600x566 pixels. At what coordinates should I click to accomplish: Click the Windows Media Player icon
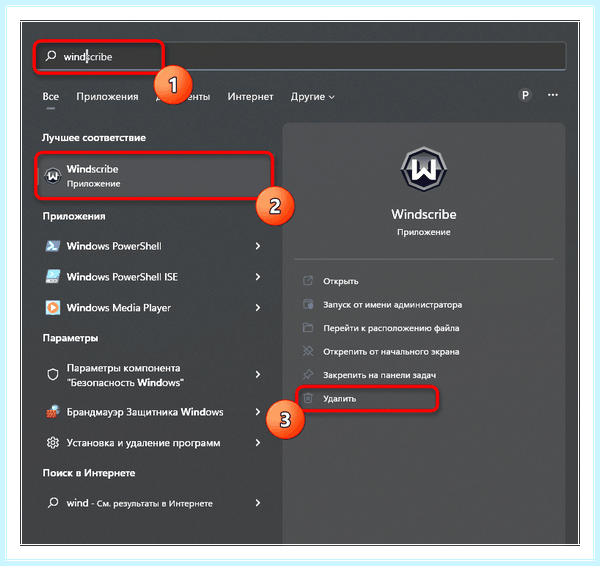point(53,307)
